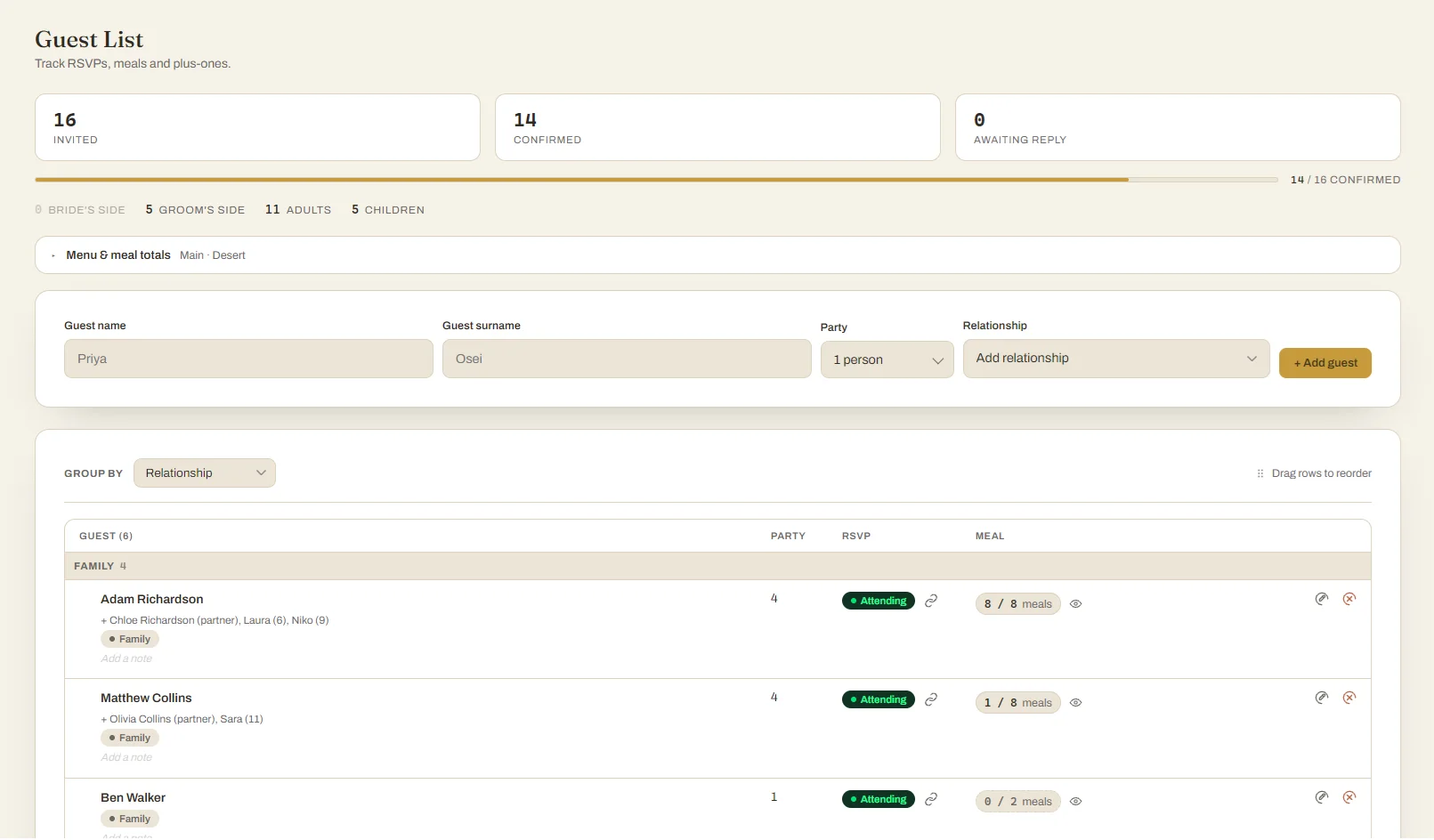1434x840 pixels.
Task: Focus the Guest surname input field
Action: (627, 359)
